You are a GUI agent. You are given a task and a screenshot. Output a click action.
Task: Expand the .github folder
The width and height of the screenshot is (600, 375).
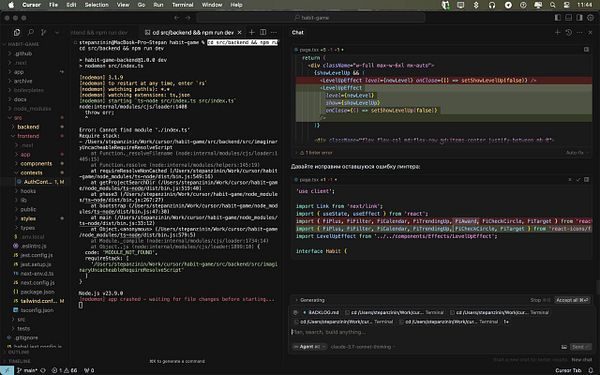click(23, 54)
